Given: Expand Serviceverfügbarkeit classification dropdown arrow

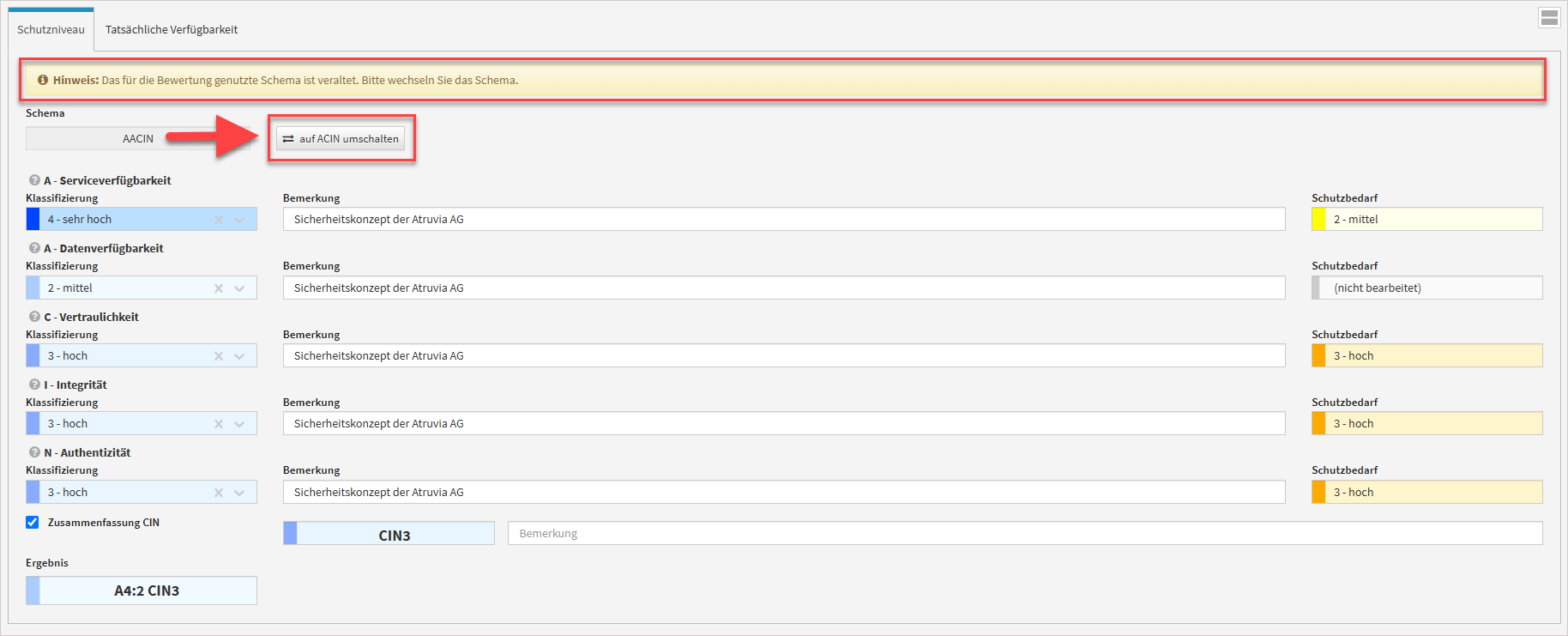Looking at the screenshot, I should click(239, 220).
